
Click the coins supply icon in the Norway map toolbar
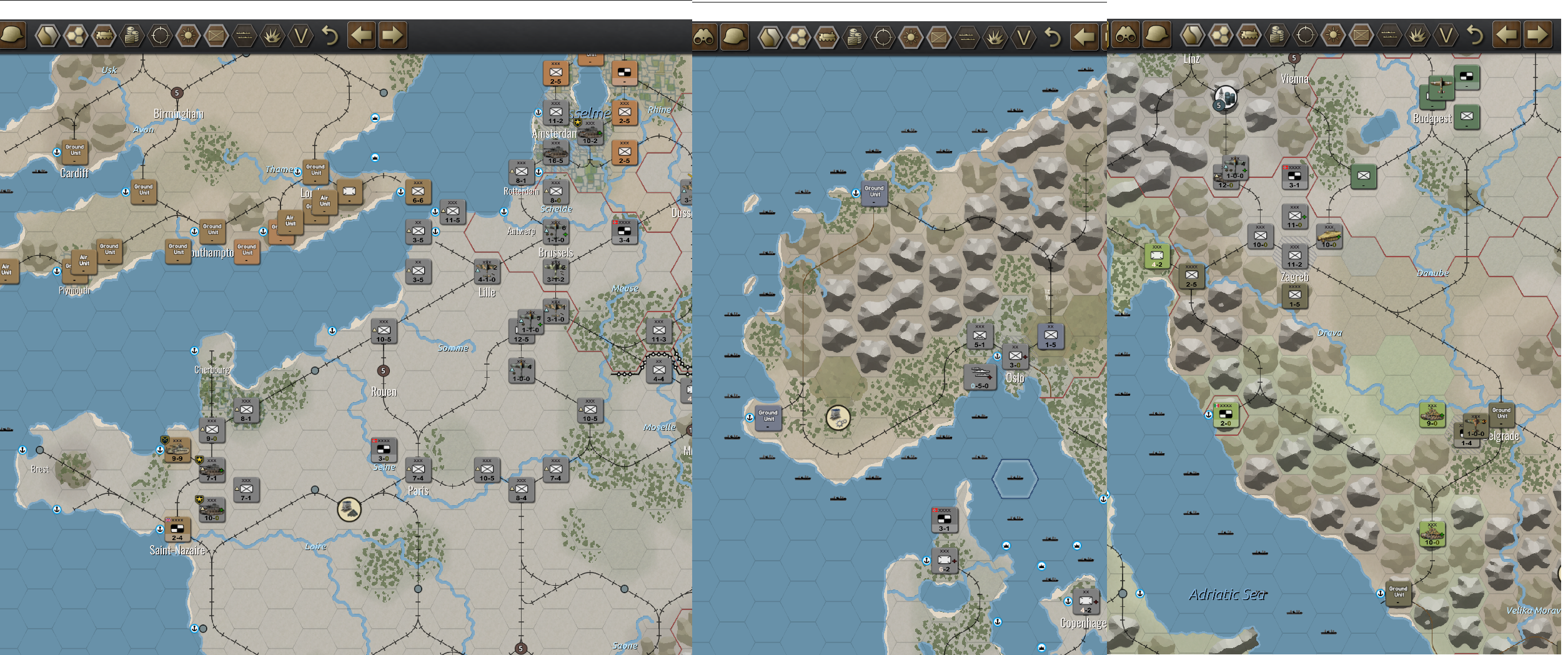pyautogui.click(x=855, y=38)
